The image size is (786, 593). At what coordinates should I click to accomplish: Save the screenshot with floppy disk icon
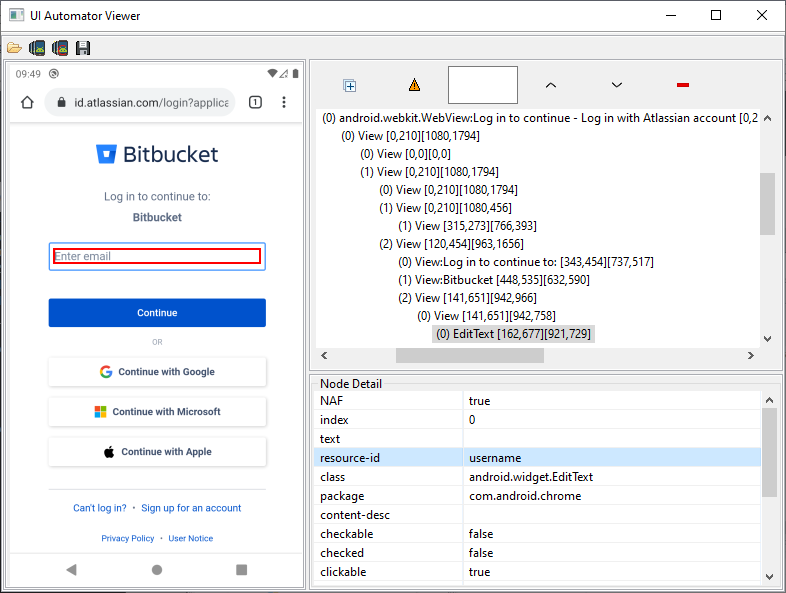pyautogui.click(x=83, y=48)
